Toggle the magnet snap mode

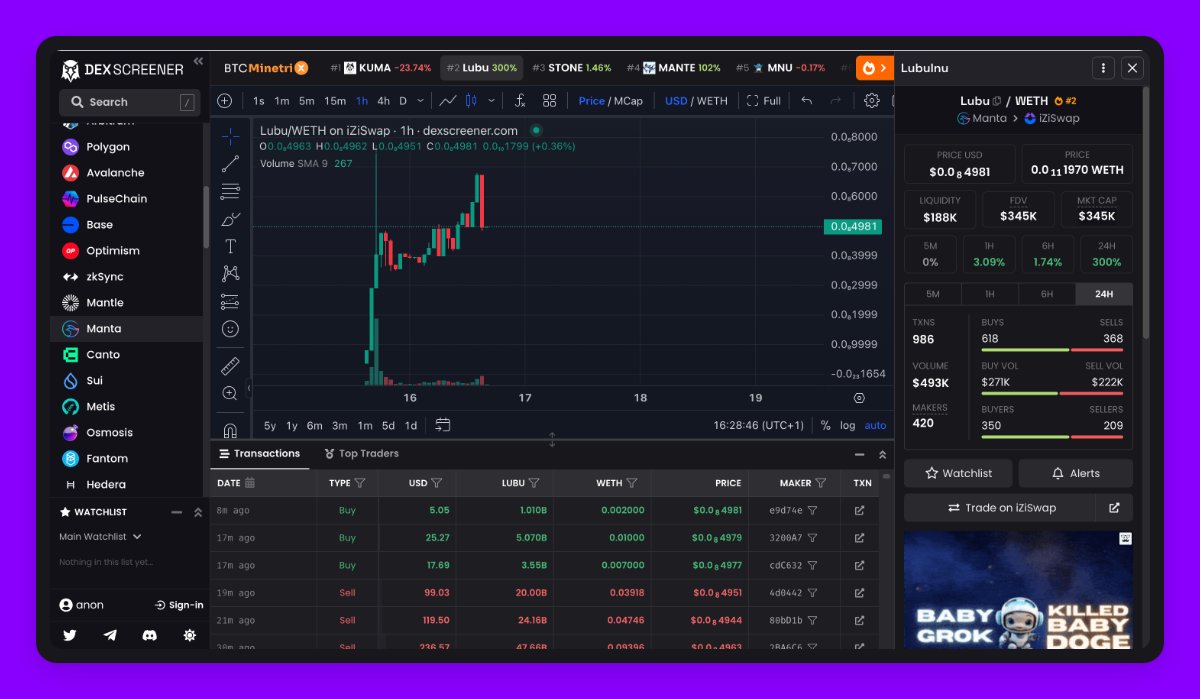point(230,430)
